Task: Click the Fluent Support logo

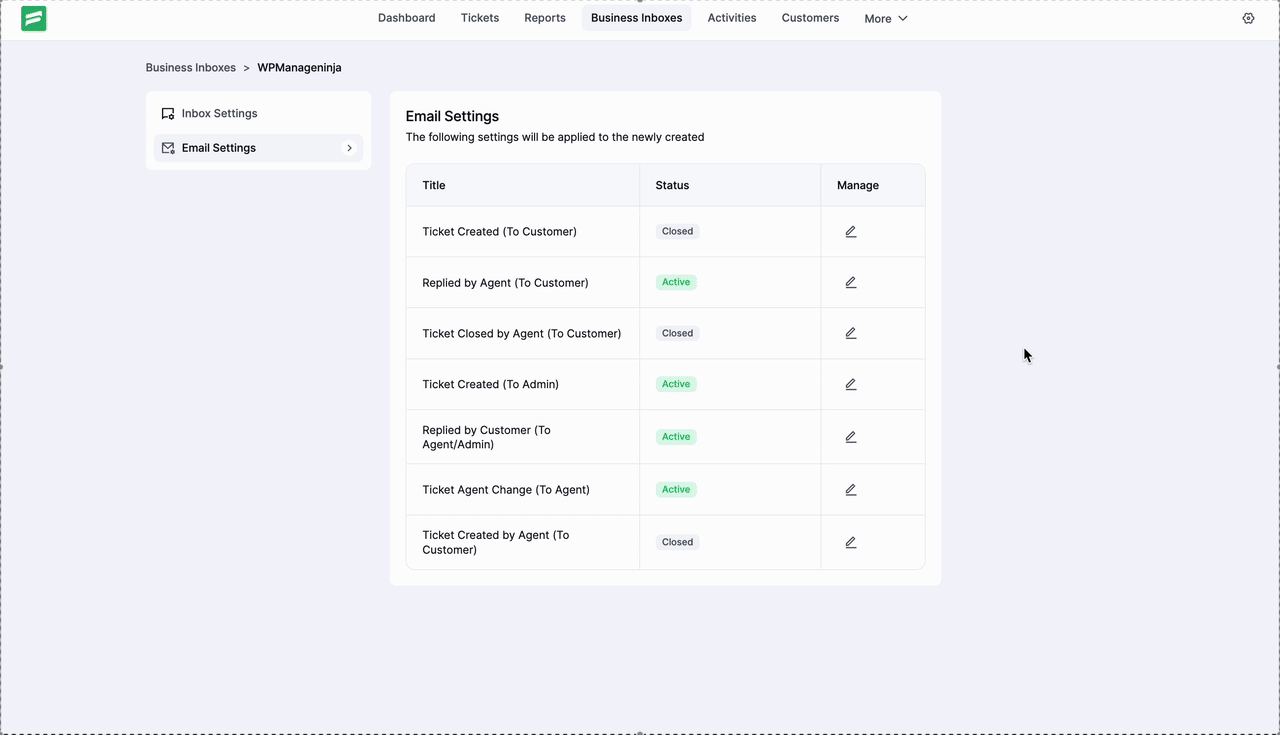Action: point(33,18)
